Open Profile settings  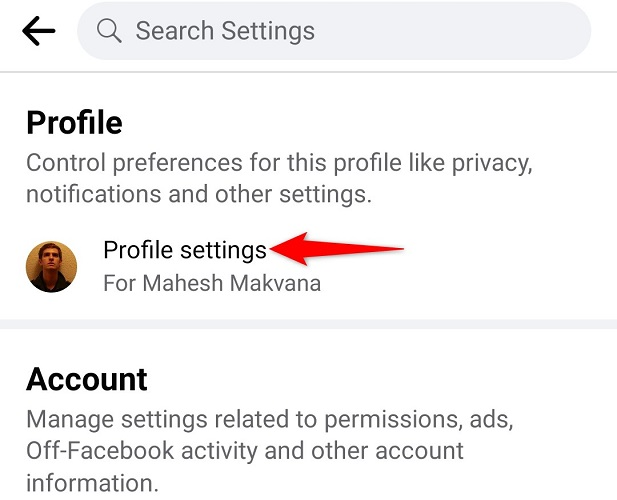click(185, 249)
